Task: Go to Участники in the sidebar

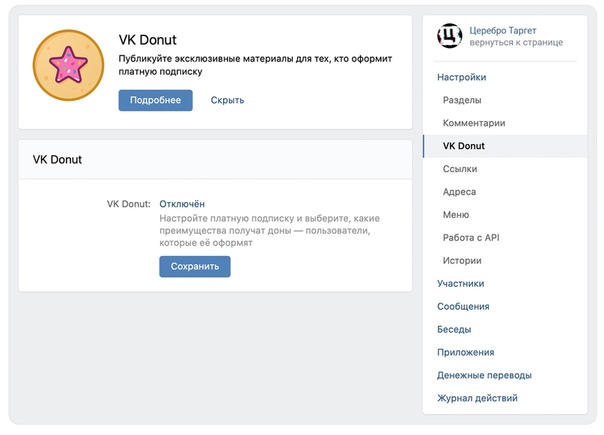Action: tap(460, 284)
